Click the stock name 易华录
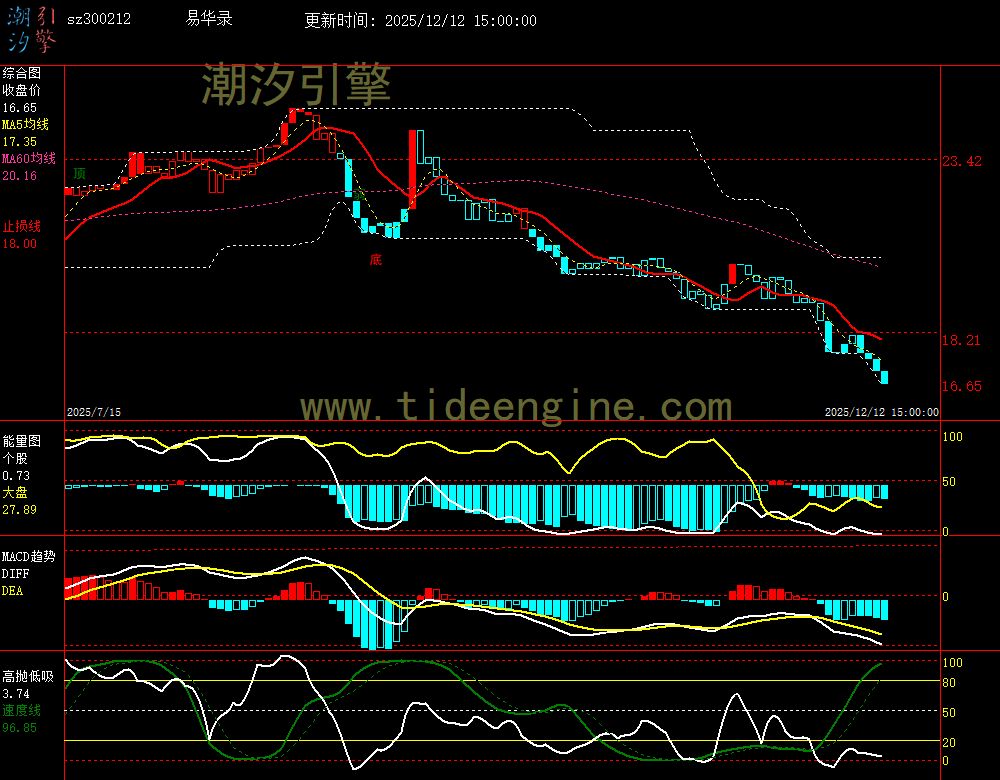Image resolution: width=1000 pixels, height=780 pixels. pyautogui.click(x=209, y=19)
